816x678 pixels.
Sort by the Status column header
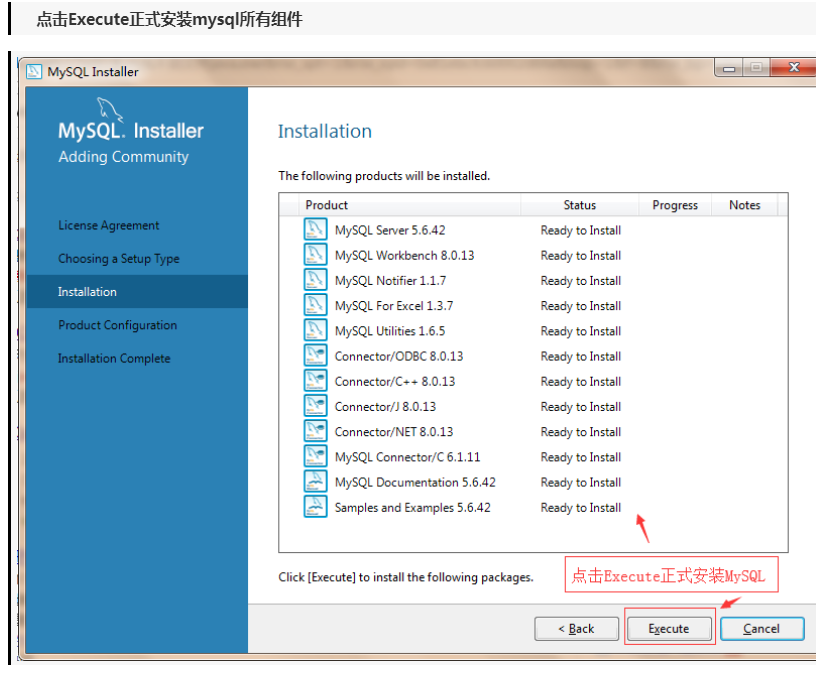580,205
